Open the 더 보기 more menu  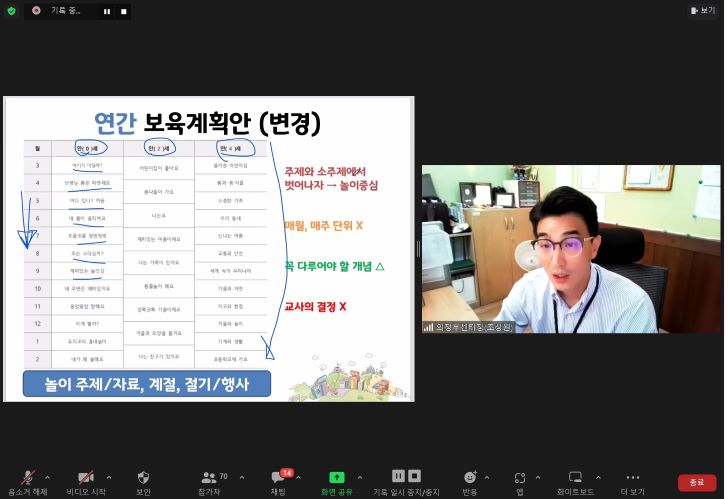[x=633, y=483]
